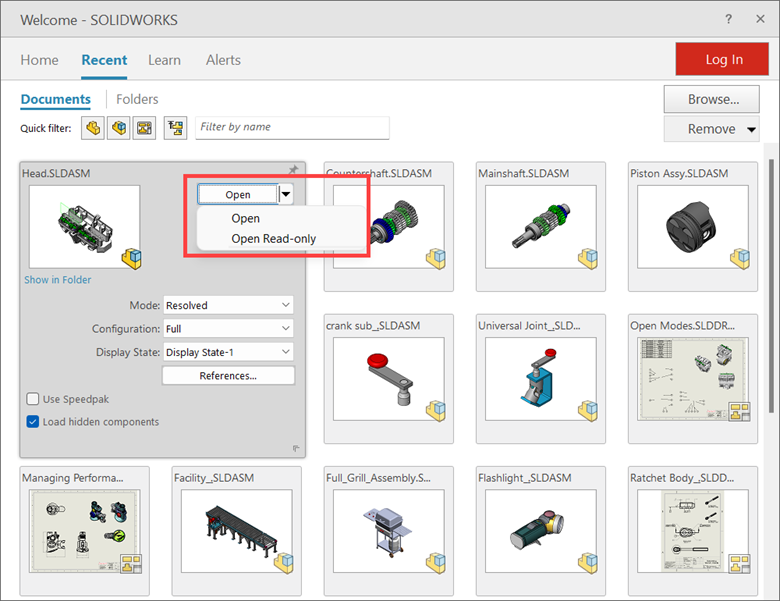780x601 pixels.
Task: Filter recent documents by Drawings icon
Action: (x=145, y=128)
